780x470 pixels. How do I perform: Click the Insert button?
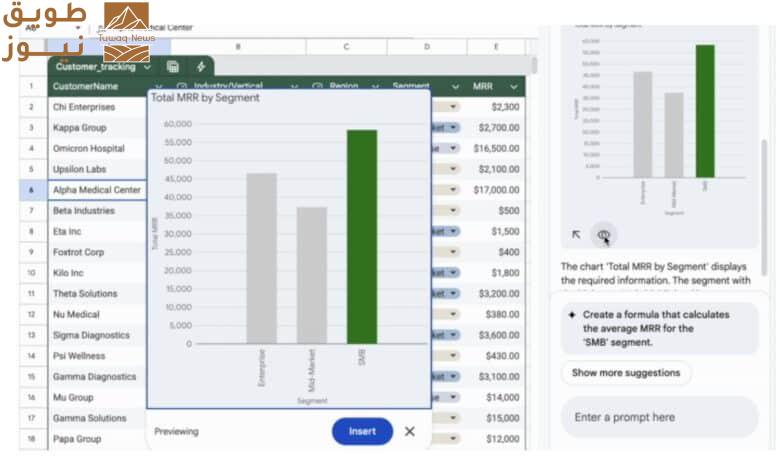click(x=362, y=431)
